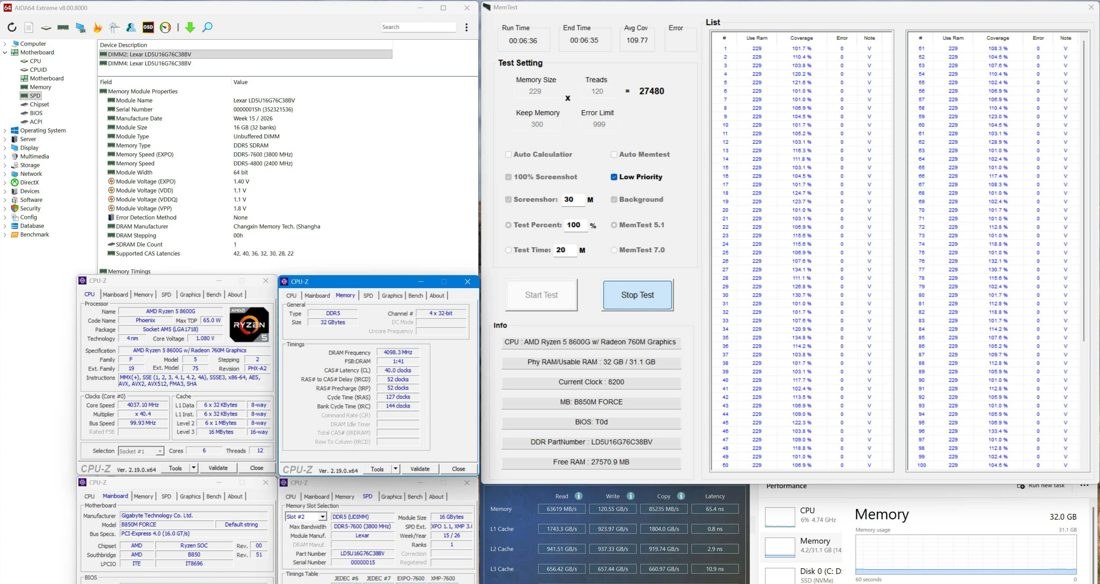The image size is (1100, 584).
Task: Select the Memory graph thumbnail in Task Manager
Action: [779, 546]
